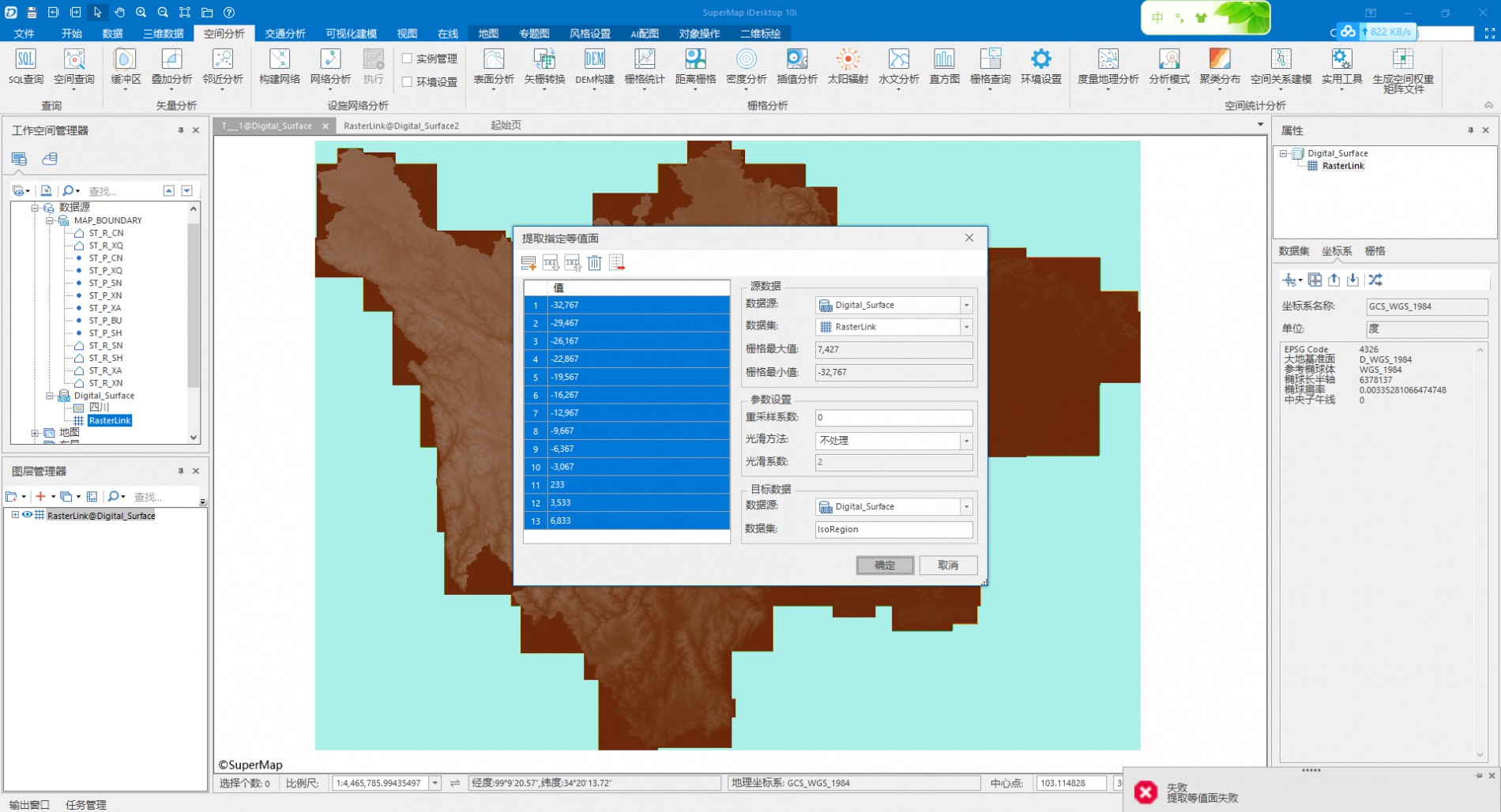Image resolution: width=1501 pixels, height=812 pixels.
Task: Open the 插值分析 tool
Action: [797, 67]
